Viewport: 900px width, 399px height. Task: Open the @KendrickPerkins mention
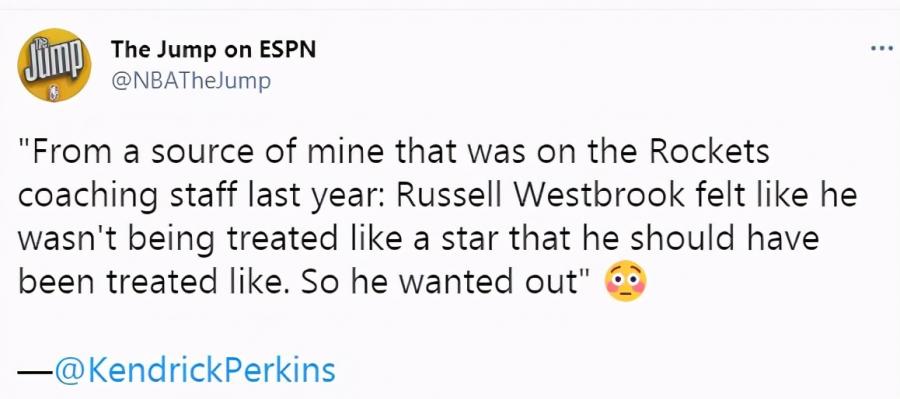[x=195, y=370]
